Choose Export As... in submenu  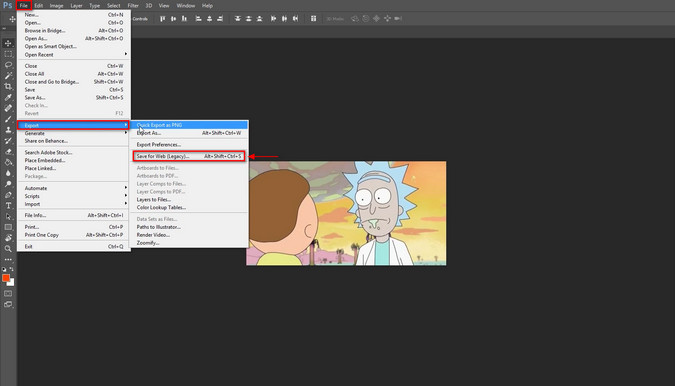pyautogui.click(x=189, y=133)
